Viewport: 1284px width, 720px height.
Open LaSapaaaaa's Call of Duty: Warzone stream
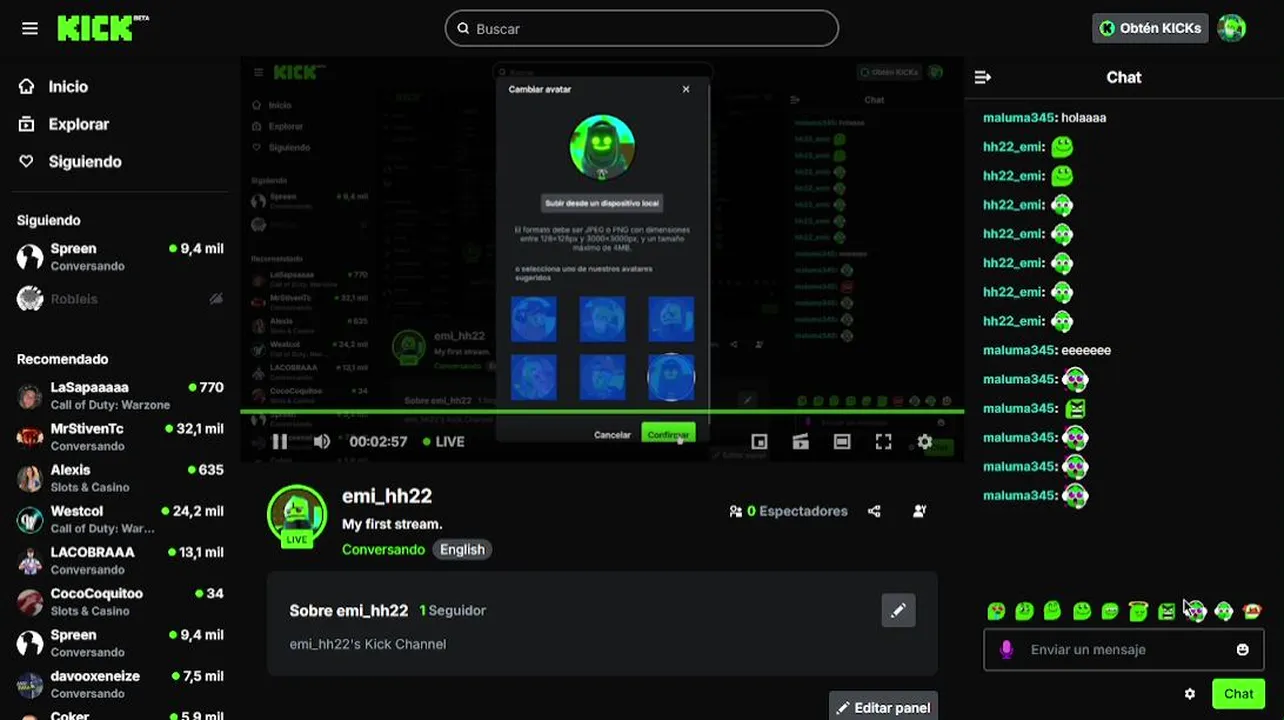pos(120,396)
